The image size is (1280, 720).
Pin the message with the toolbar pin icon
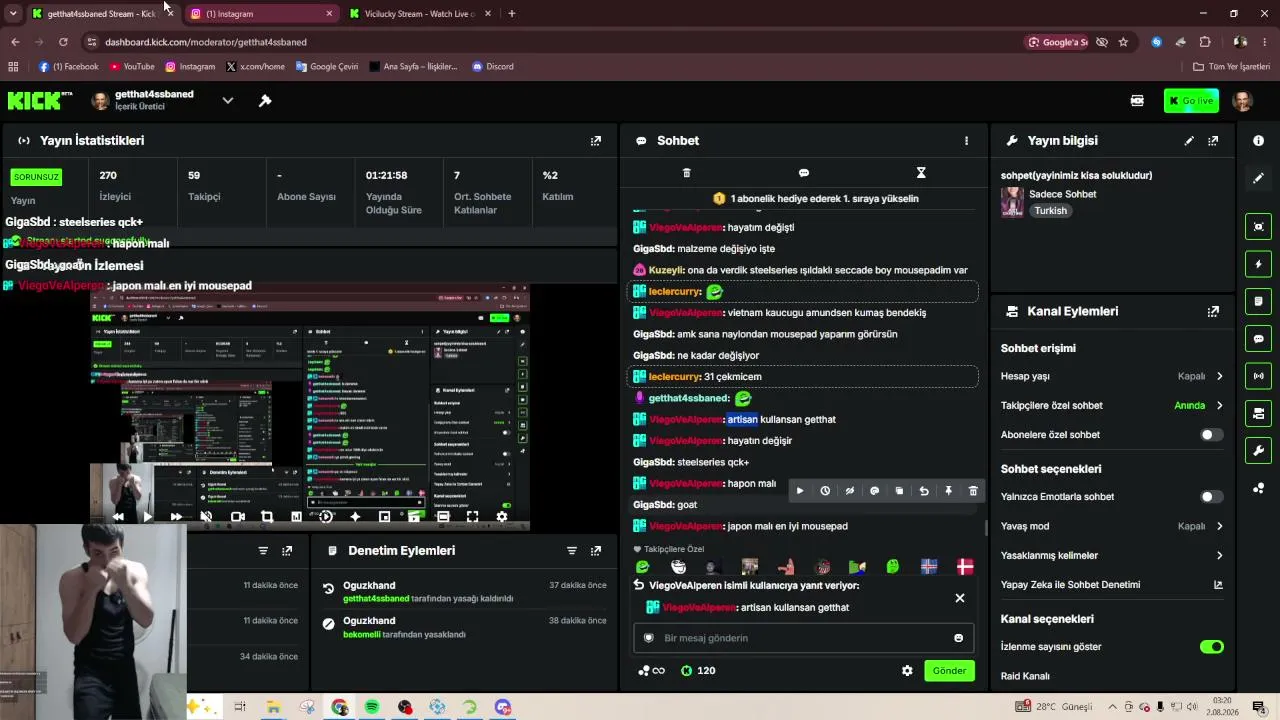point(949,491)
